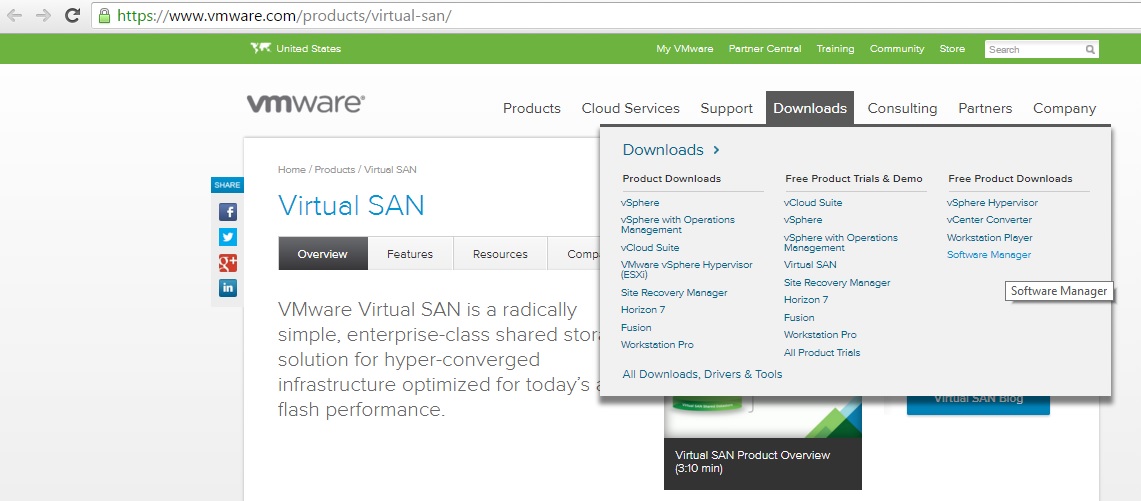Open the Training link
This screenshot has height=501, width=1141.
coord(835,49)
